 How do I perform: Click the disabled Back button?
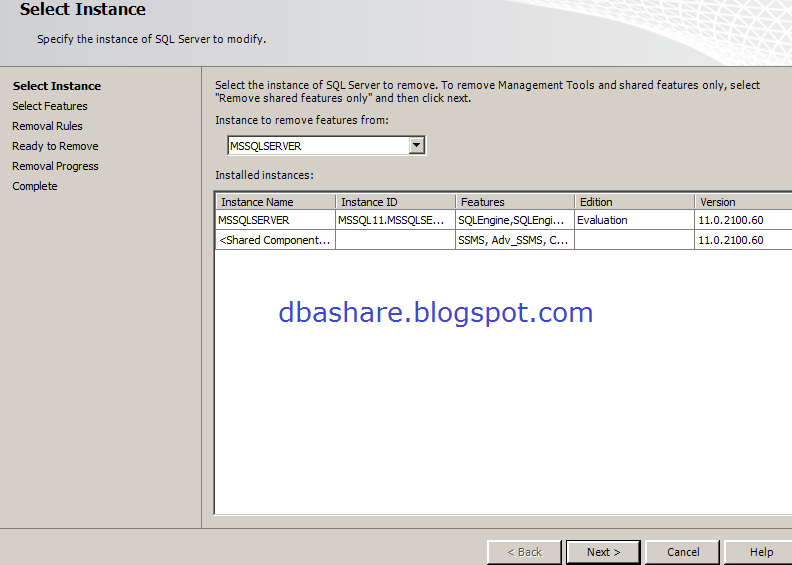pos(524,552)
